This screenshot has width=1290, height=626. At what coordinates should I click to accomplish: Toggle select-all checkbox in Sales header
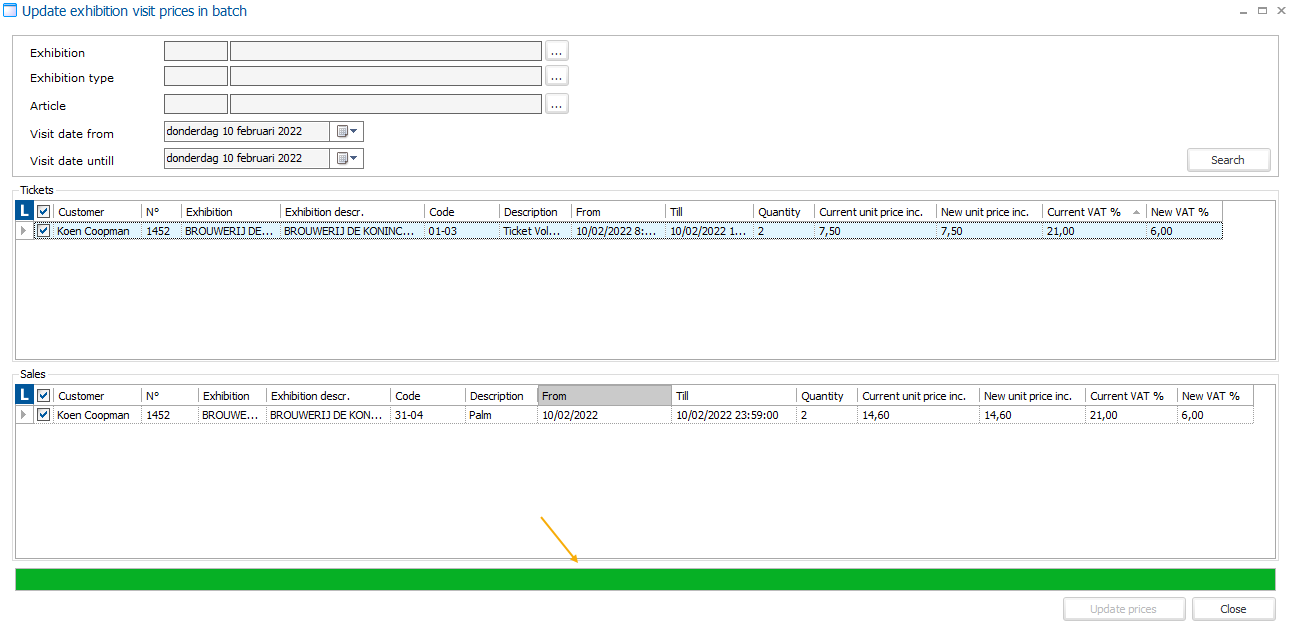[x=43, y=396]
